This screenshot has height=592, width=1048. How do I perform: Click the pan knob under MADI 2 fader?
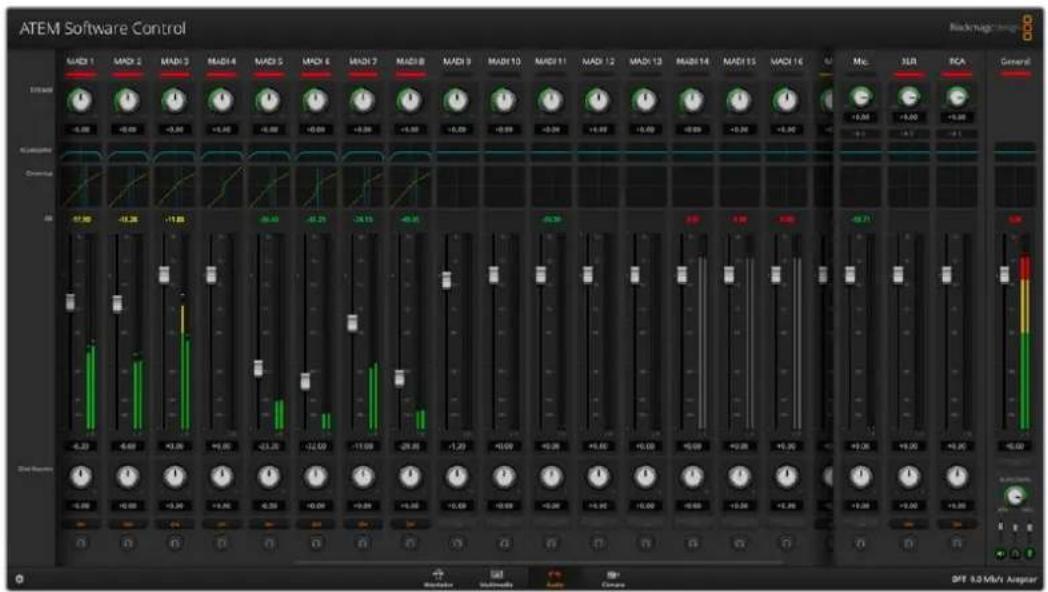coord(128,476)
